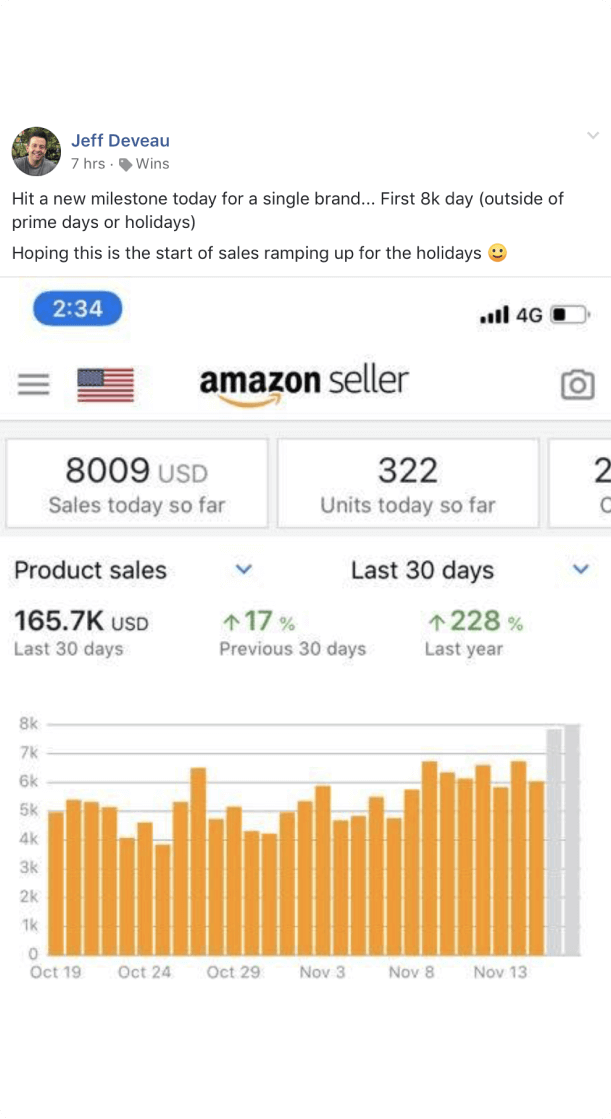The image size is (611, 1119).
Task: Open Jeff Deveau's profile name link
Action: [120, 140]
